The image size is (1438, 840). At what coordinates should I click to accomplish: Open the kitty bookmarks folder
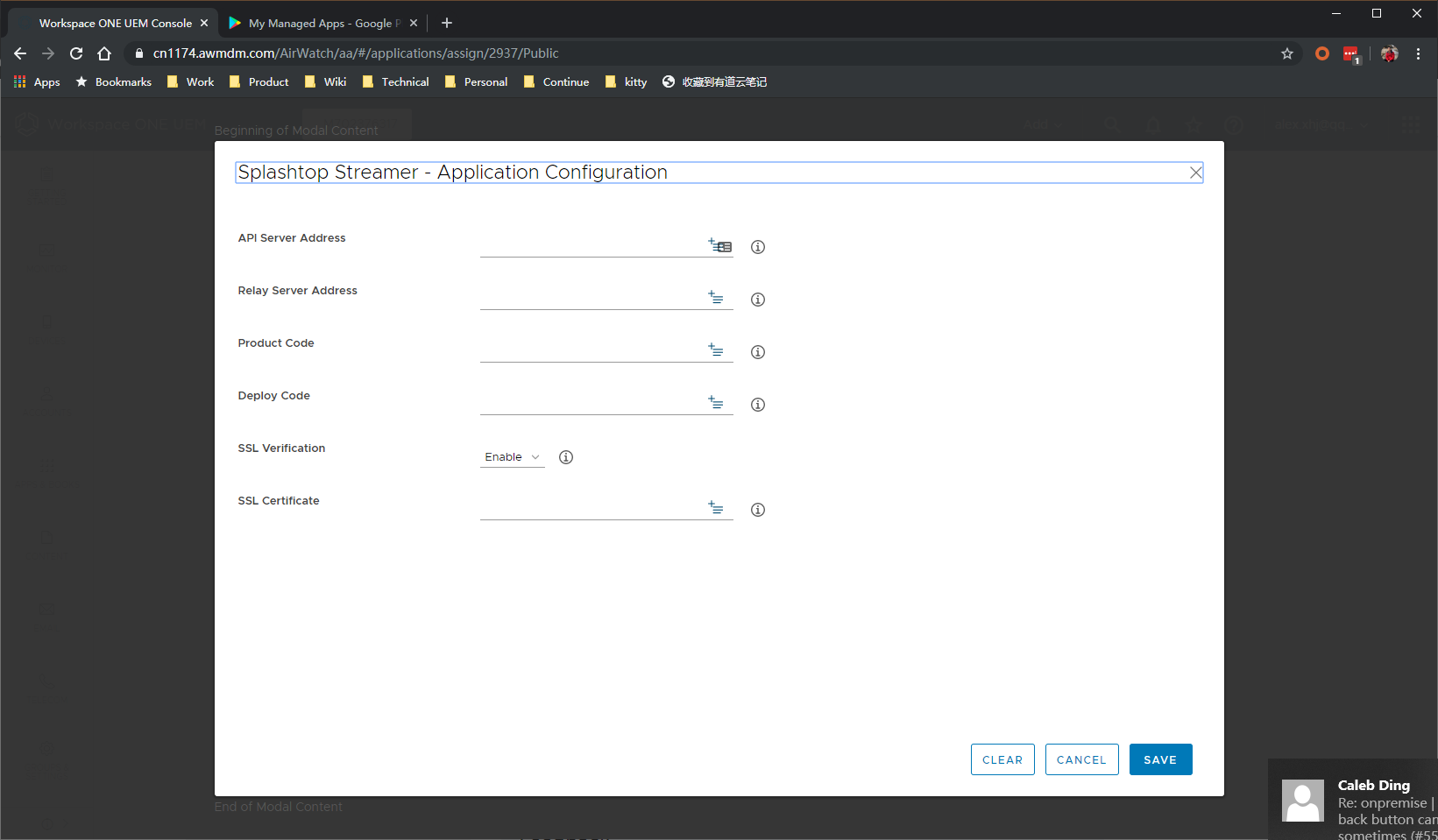[626, 81]
